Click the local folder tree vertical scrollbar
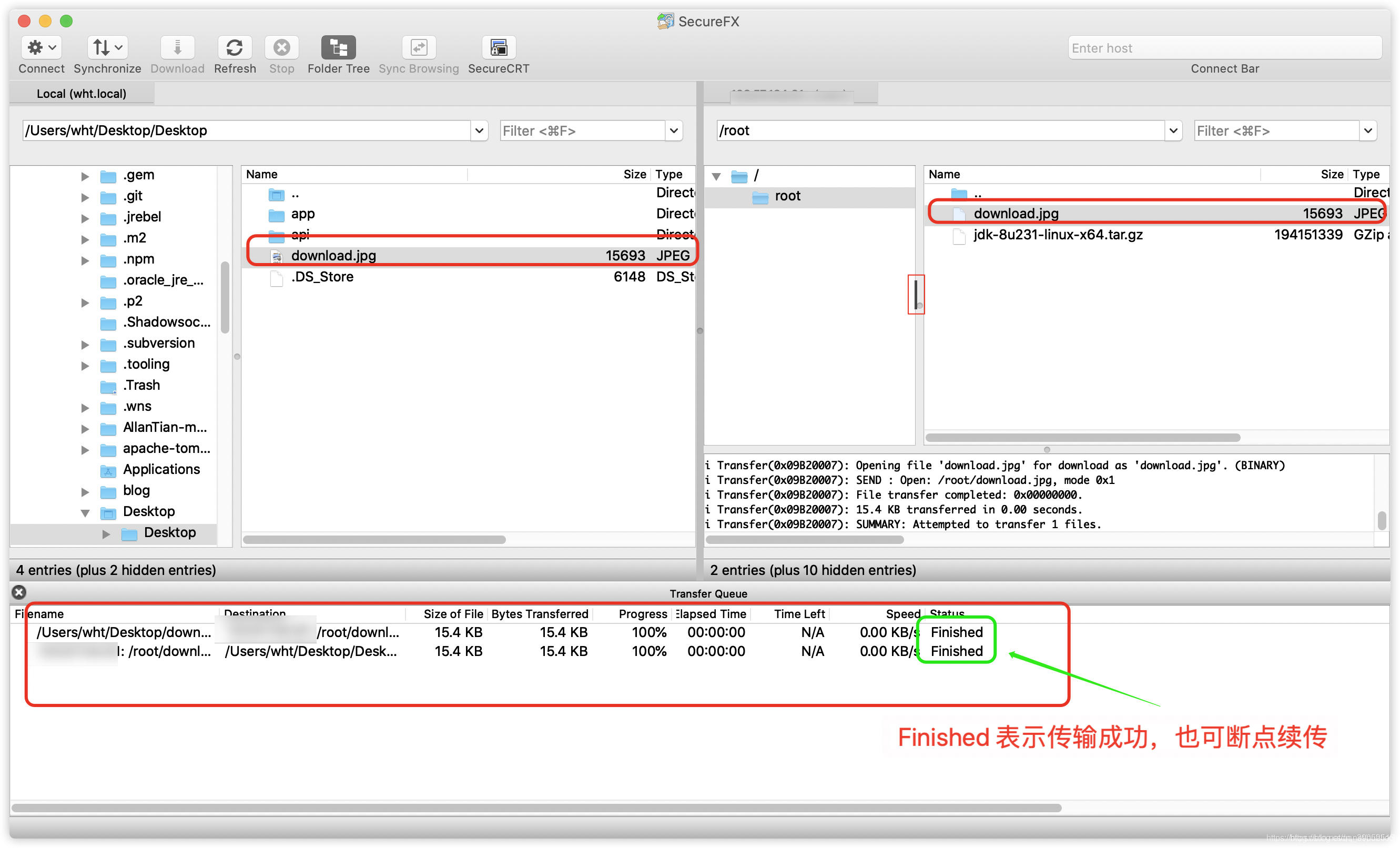The height and width of the screenshot is (848, 1400). (x=225, y=297)
